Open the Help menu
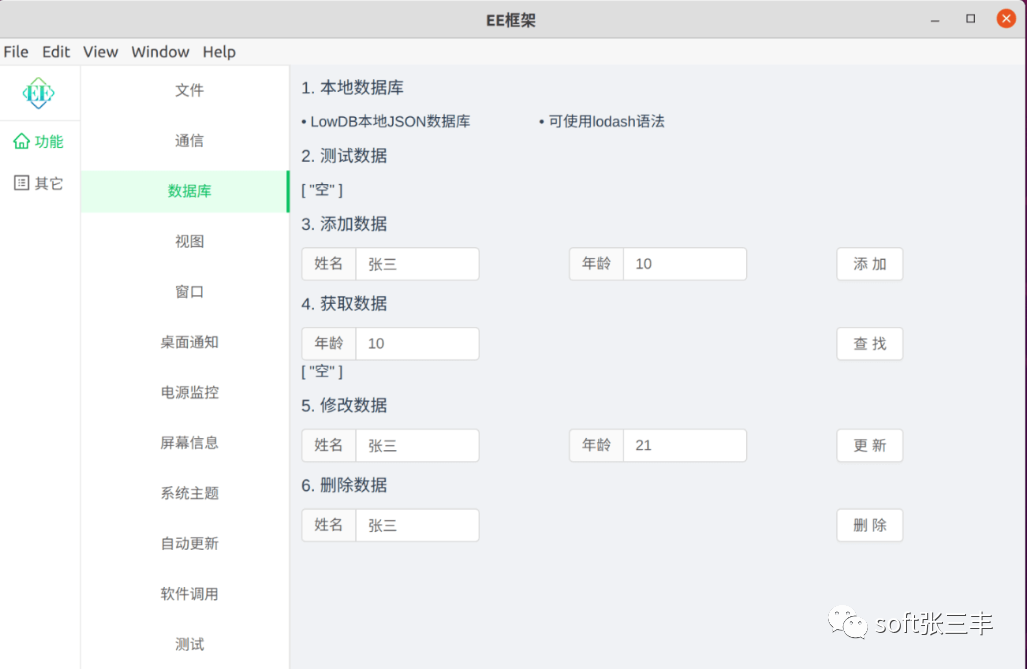1027x669 pixels. coord(219,52)
